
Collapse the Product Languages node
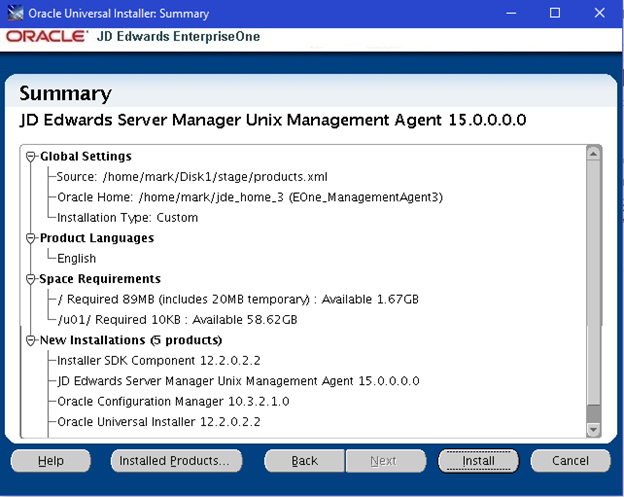(31, 238)
